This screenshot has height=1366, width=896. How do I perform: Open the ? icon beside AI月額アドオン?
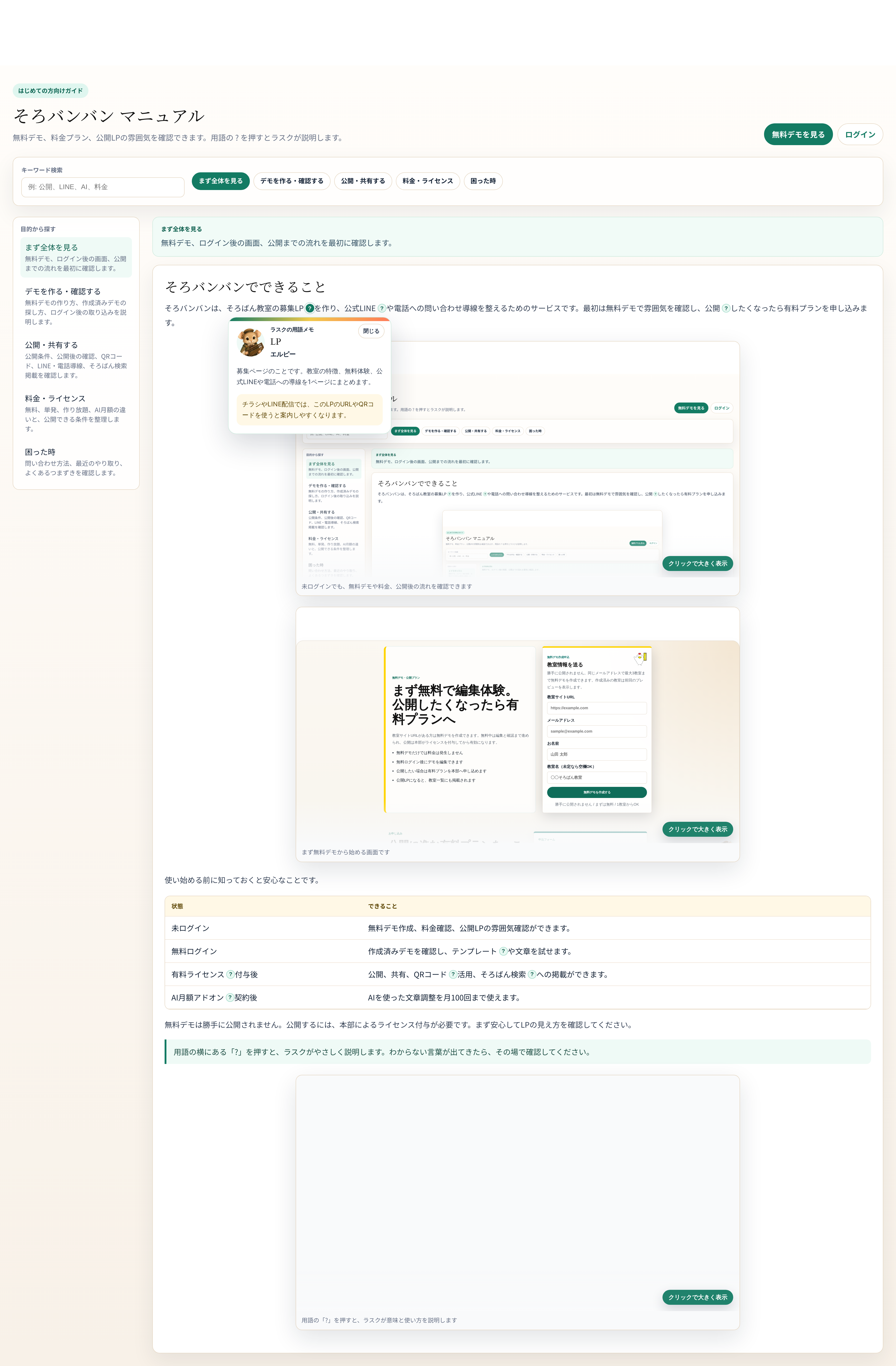230,998
